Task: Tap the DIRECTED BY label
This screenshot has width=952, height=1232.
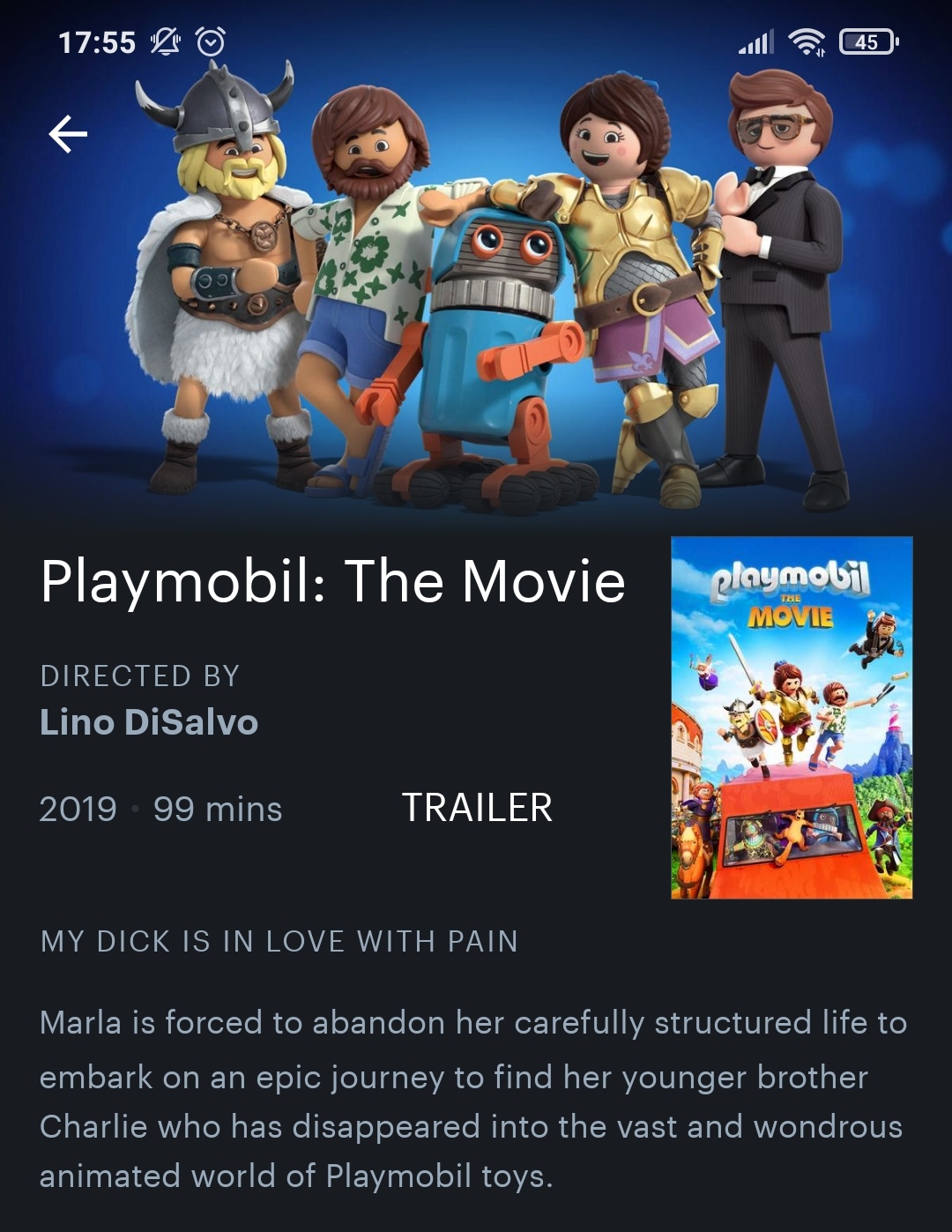Action: click(x=140, y=676)
